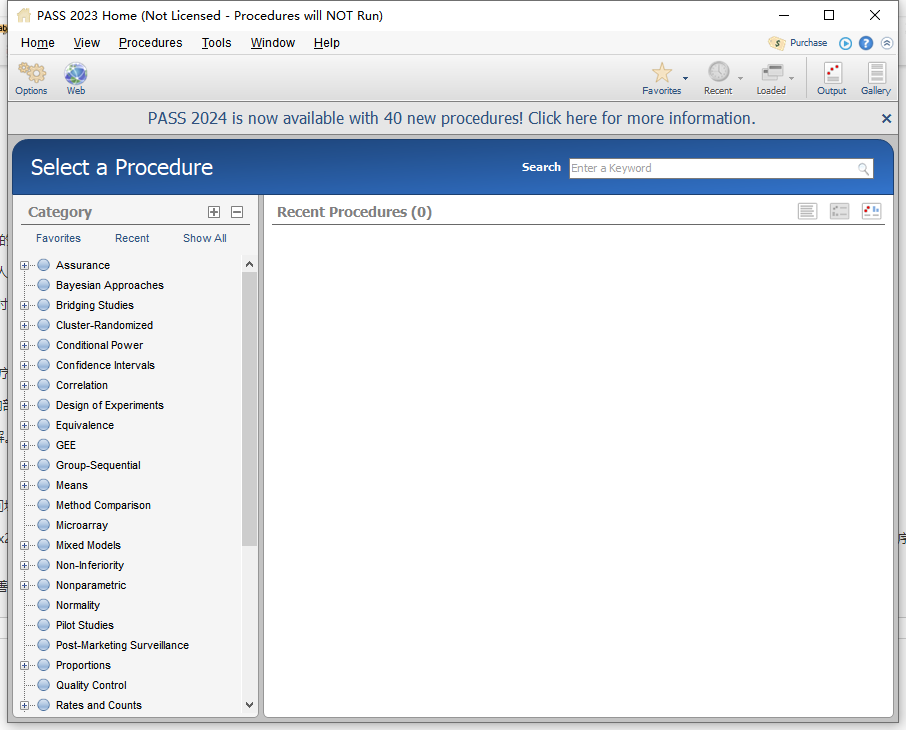Click the Show All link
This screenshot has width=906, height=730.
click(x=205, y=238)
